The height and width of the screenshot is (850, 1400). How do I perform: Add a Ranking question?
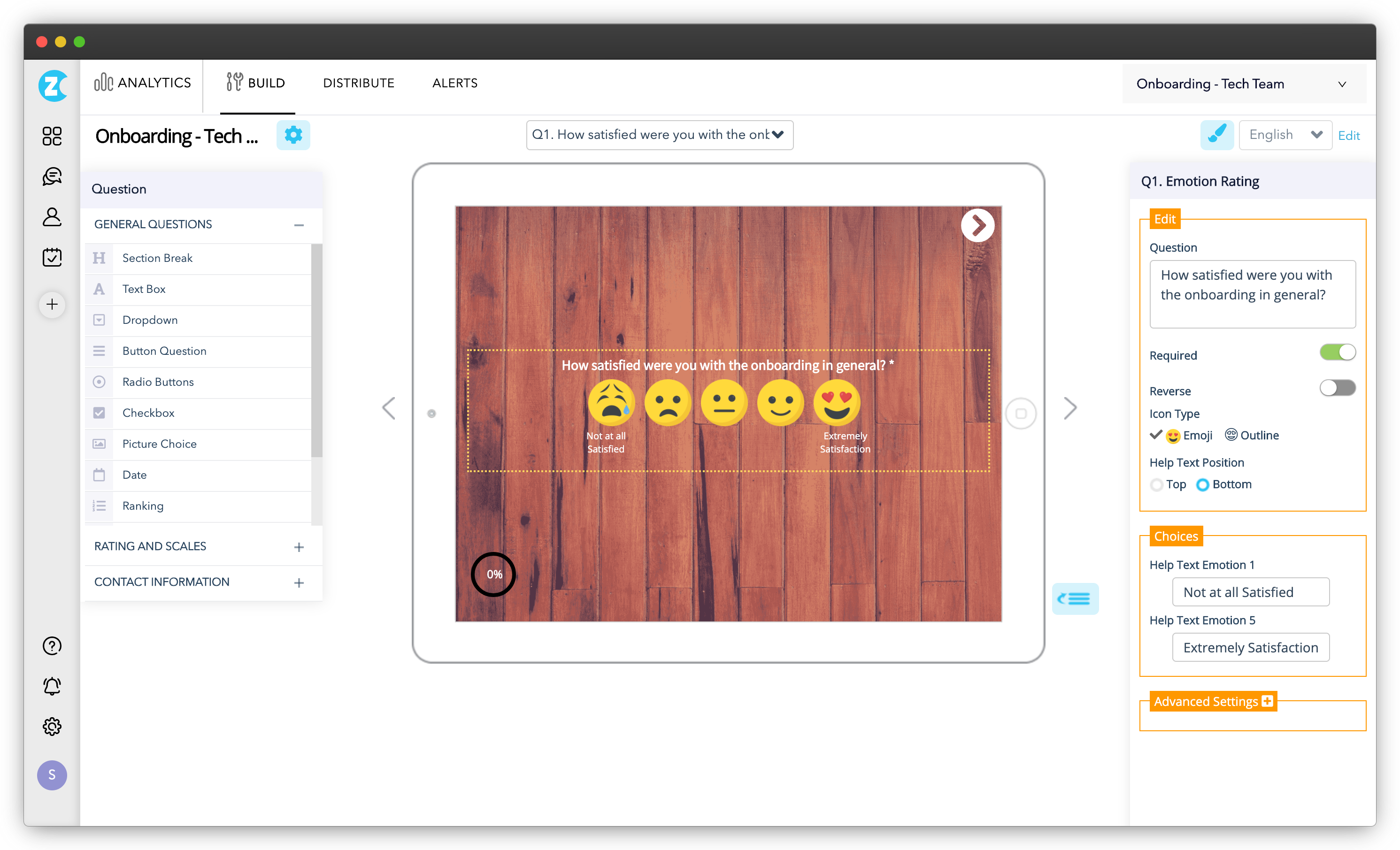pos(198,505)
